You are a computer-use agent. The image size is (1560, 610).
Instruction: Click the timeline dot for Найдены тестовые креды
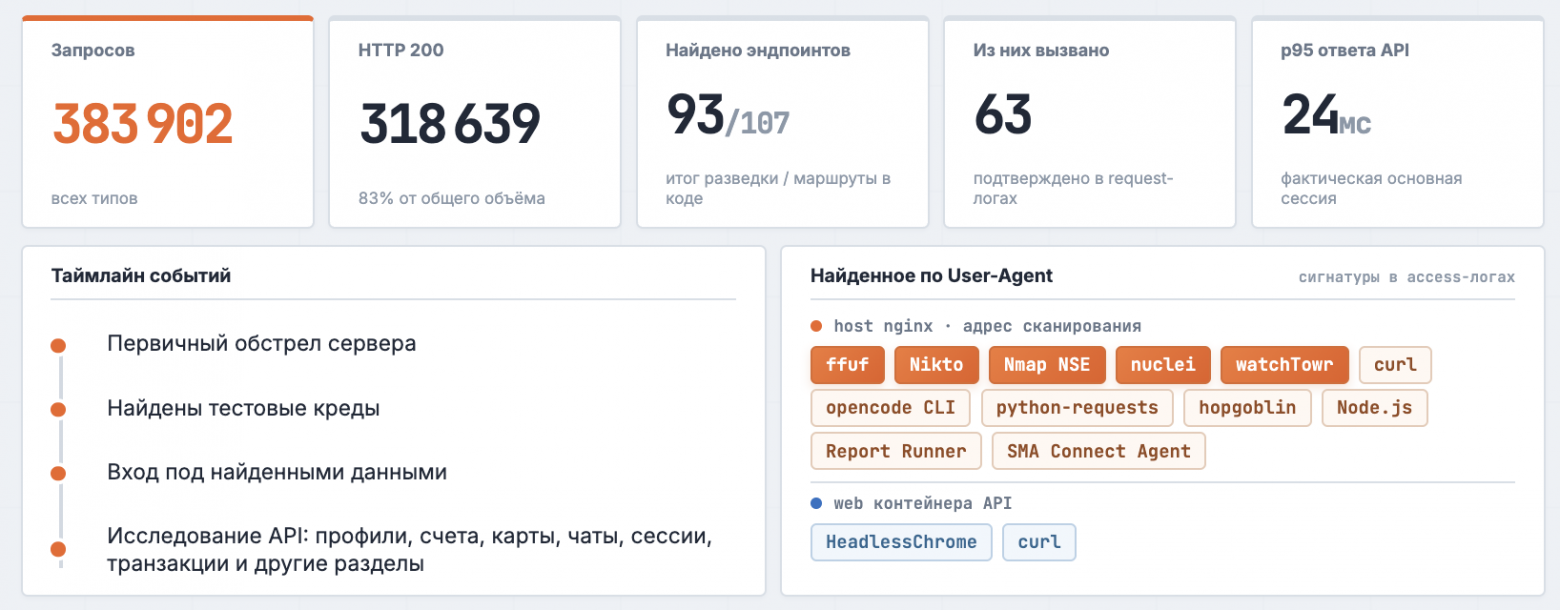pos(58,409)
